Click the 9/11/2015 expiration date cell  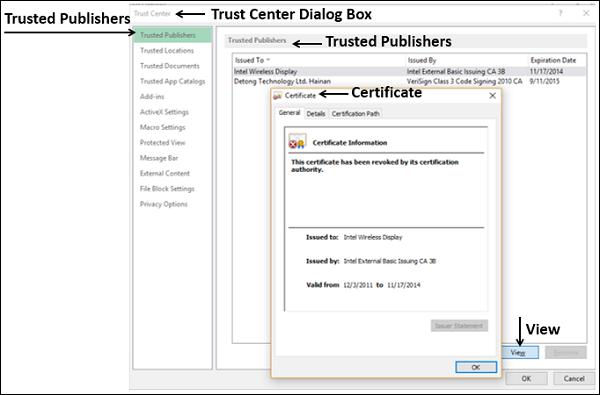click(544, 81)
